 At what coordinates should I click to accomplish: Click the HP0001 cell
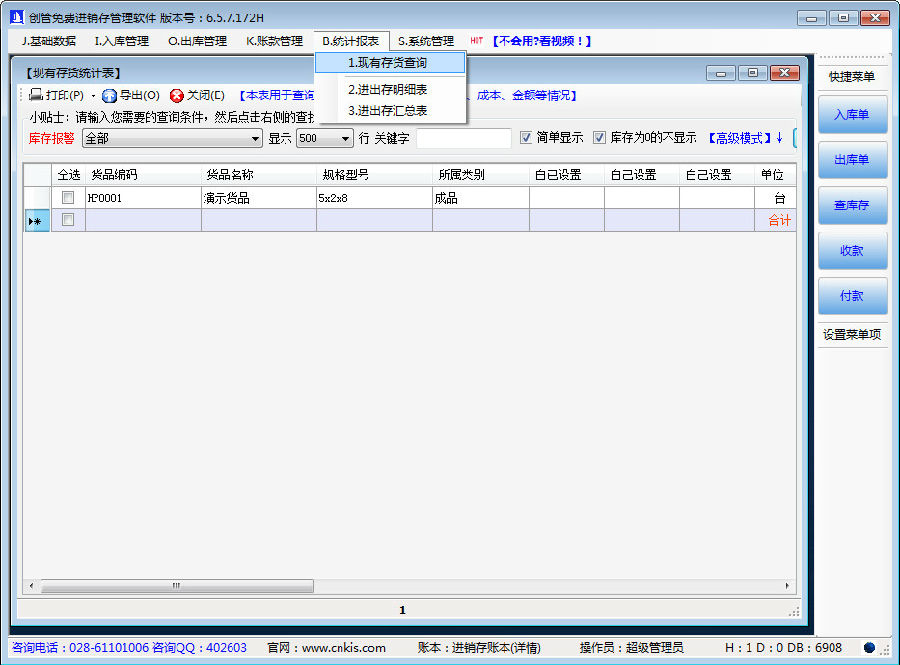point(143,198)
